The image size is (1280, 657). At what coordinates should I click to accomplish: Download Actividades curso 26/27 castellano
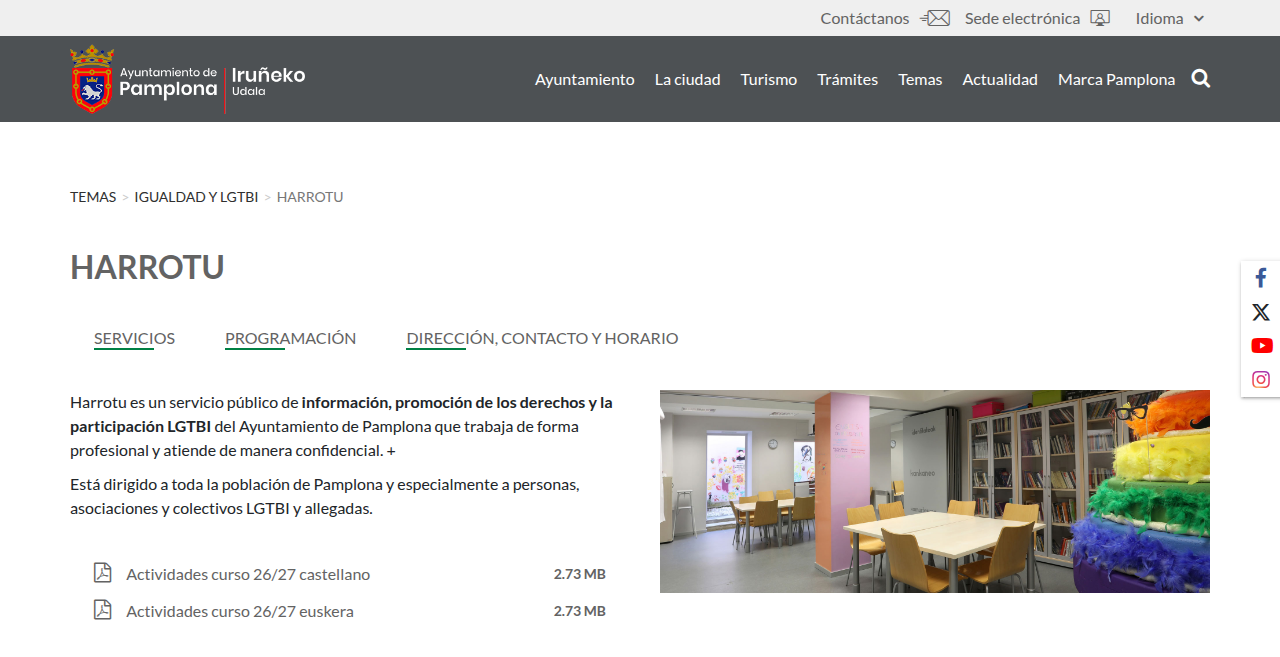[x=248, y=574]
